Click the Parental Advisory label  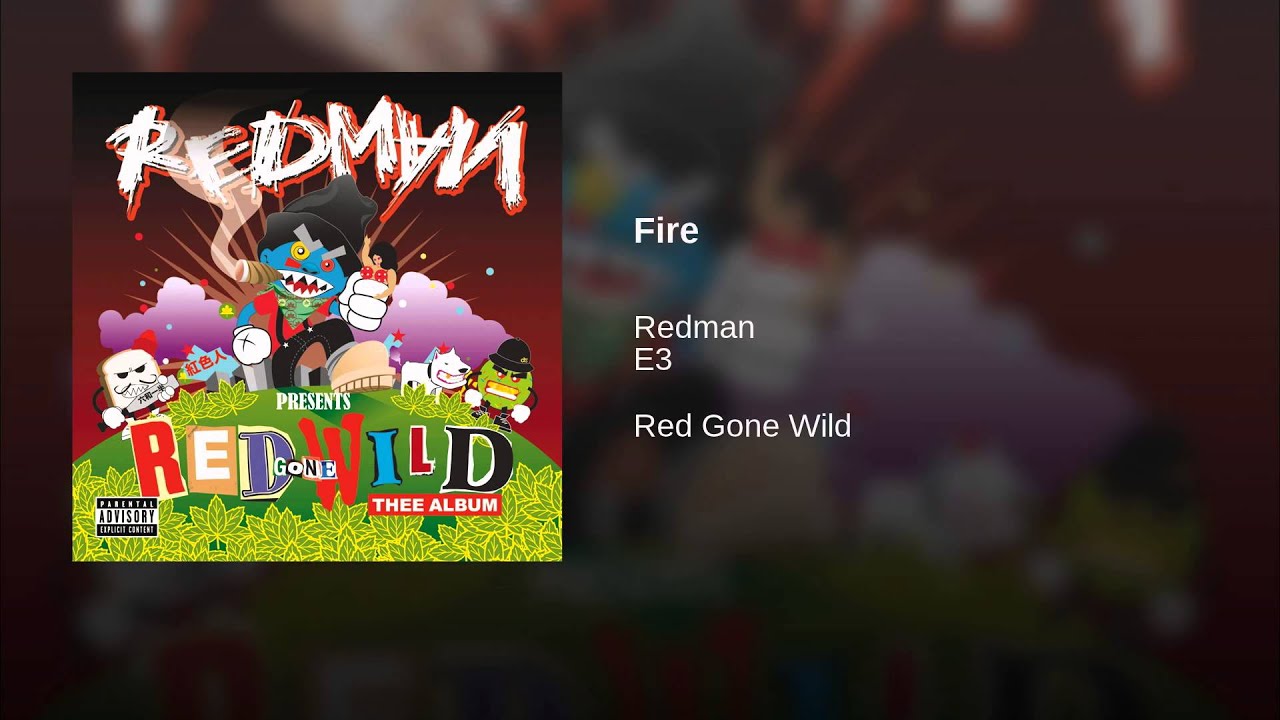click(x=127, y=517)
